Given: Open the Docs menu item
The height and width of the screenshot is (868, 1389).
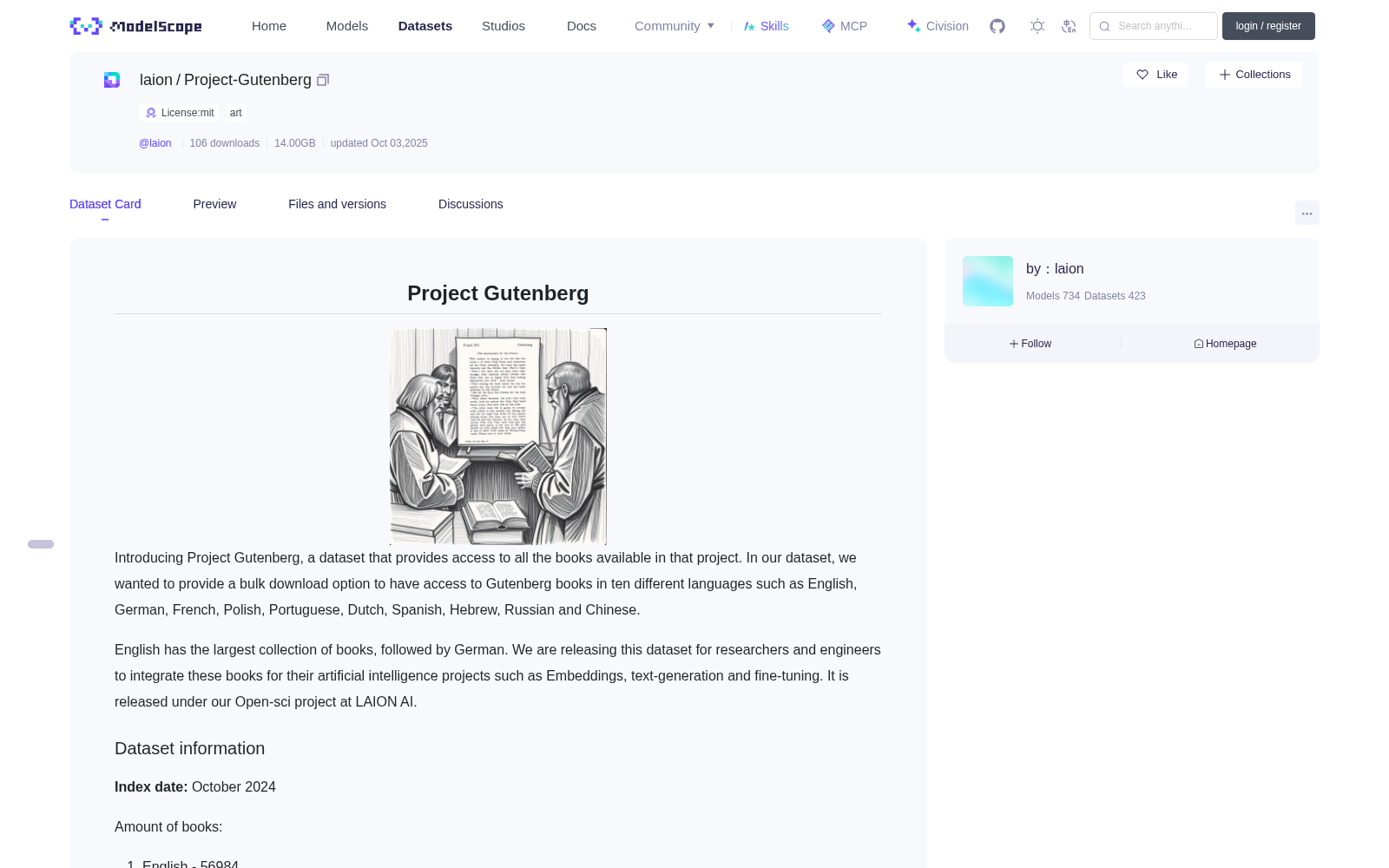Looking at the screenshot, I should [x=582, y=26].
